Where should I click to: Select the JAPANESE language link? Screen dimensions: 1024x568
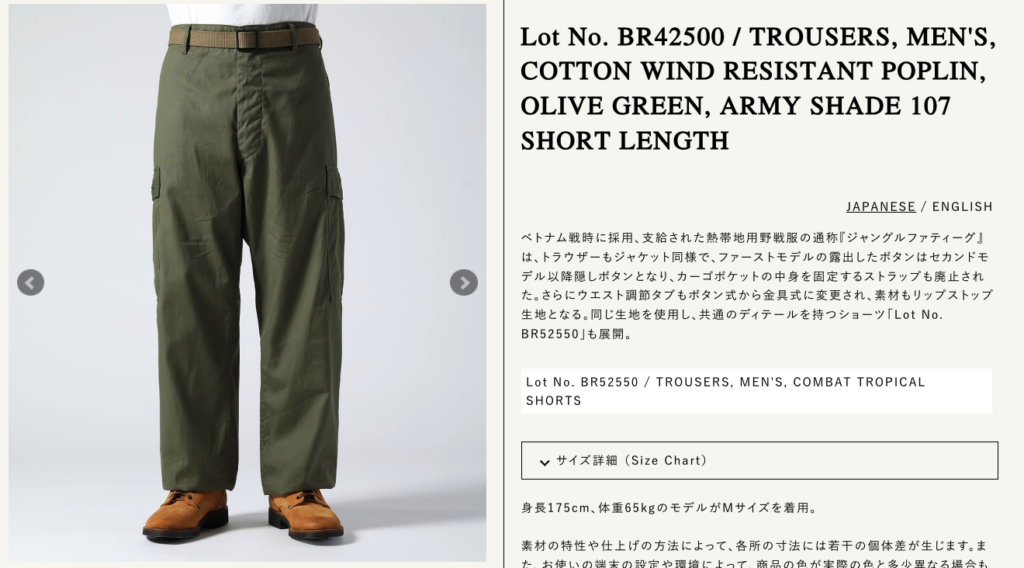coord(880,207)
